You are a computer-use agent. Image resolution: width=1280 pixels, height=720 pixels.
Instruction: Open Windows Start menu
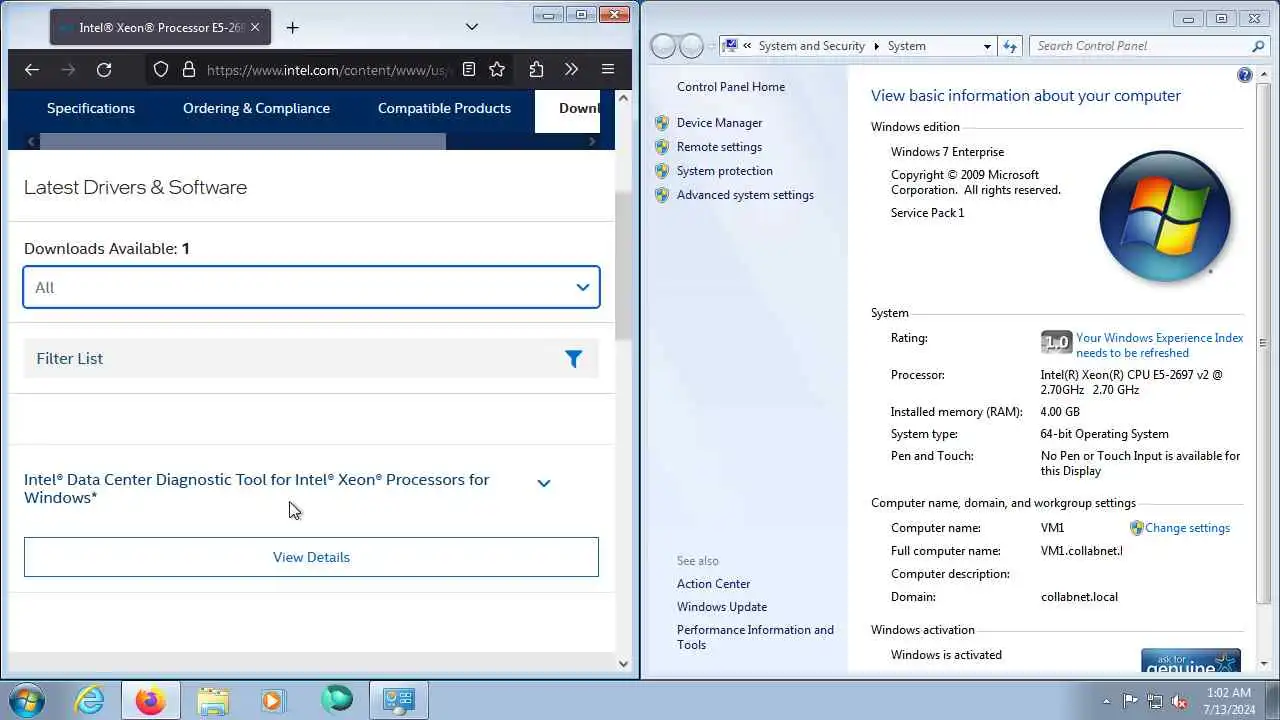[x=25, y=700]
